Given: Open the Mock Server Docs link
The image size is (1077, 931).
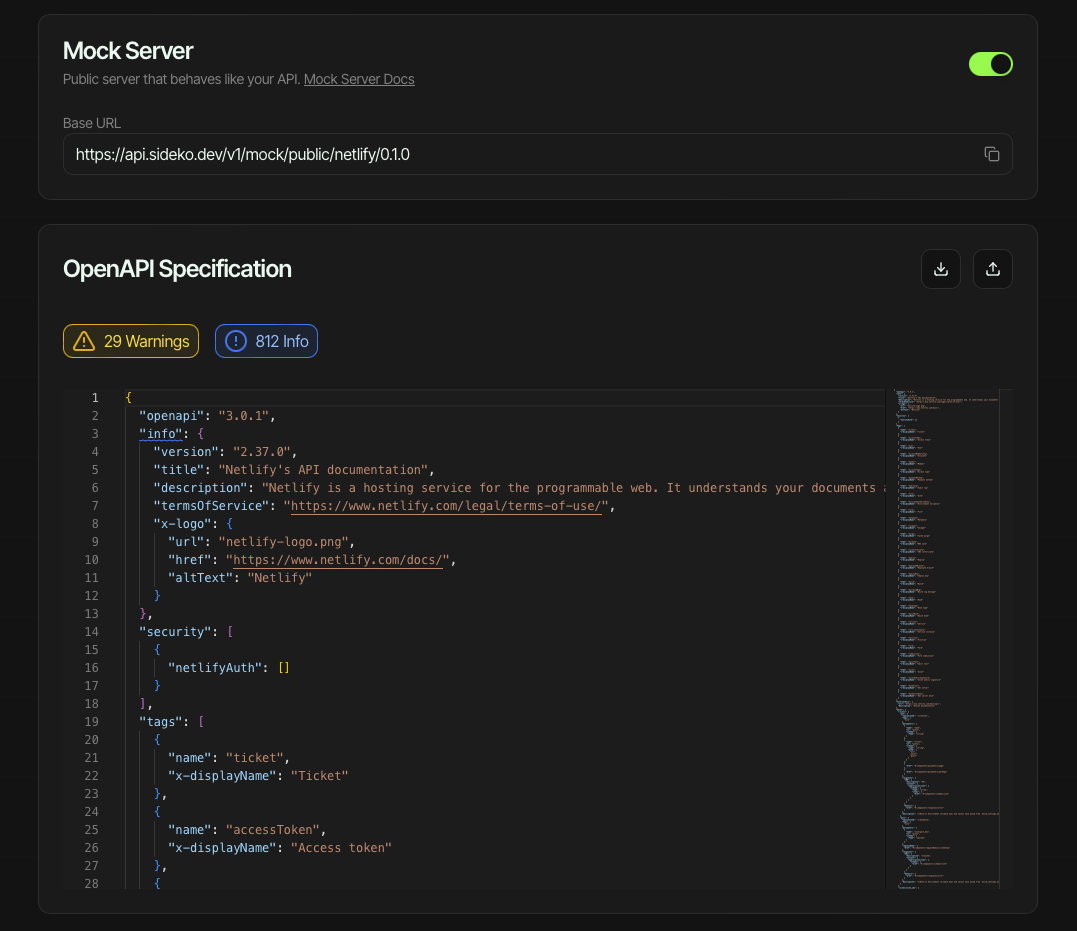Looking at the screenshot, I should point(359,79).
